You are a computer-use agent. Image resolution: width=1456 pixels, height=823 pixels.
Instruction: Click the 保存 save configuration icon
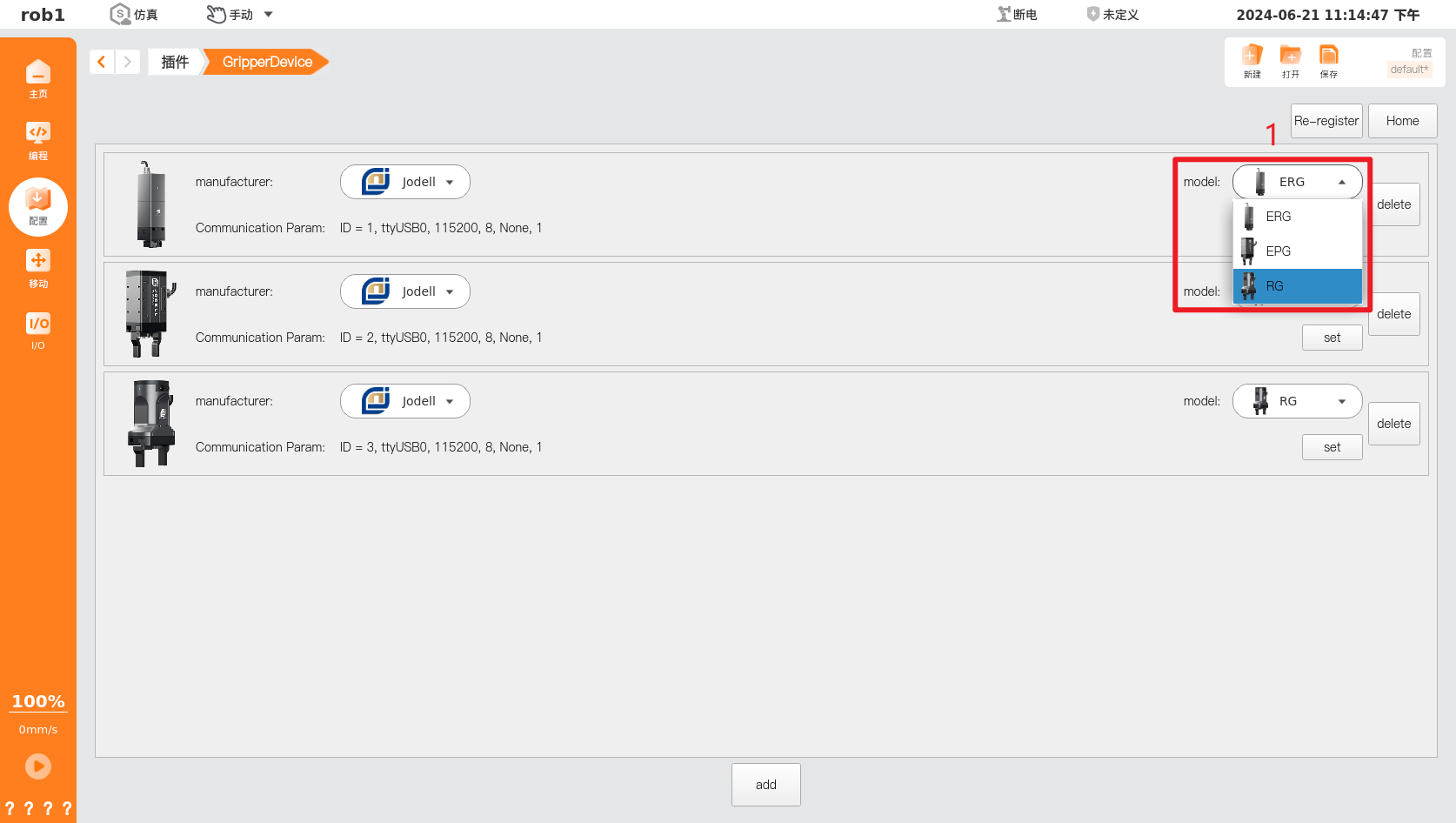tap(1328, 61)
